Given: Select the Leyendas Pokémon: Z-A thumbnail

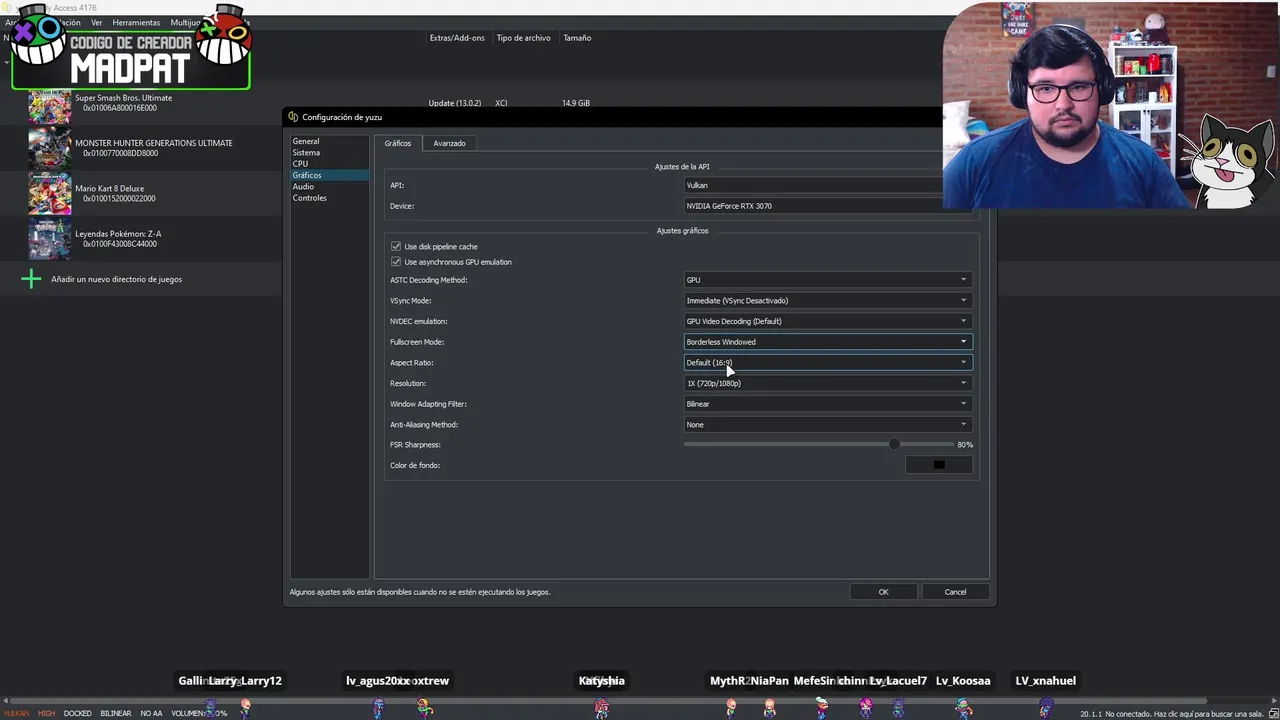Looking at the screenshot, I should 50,239.
